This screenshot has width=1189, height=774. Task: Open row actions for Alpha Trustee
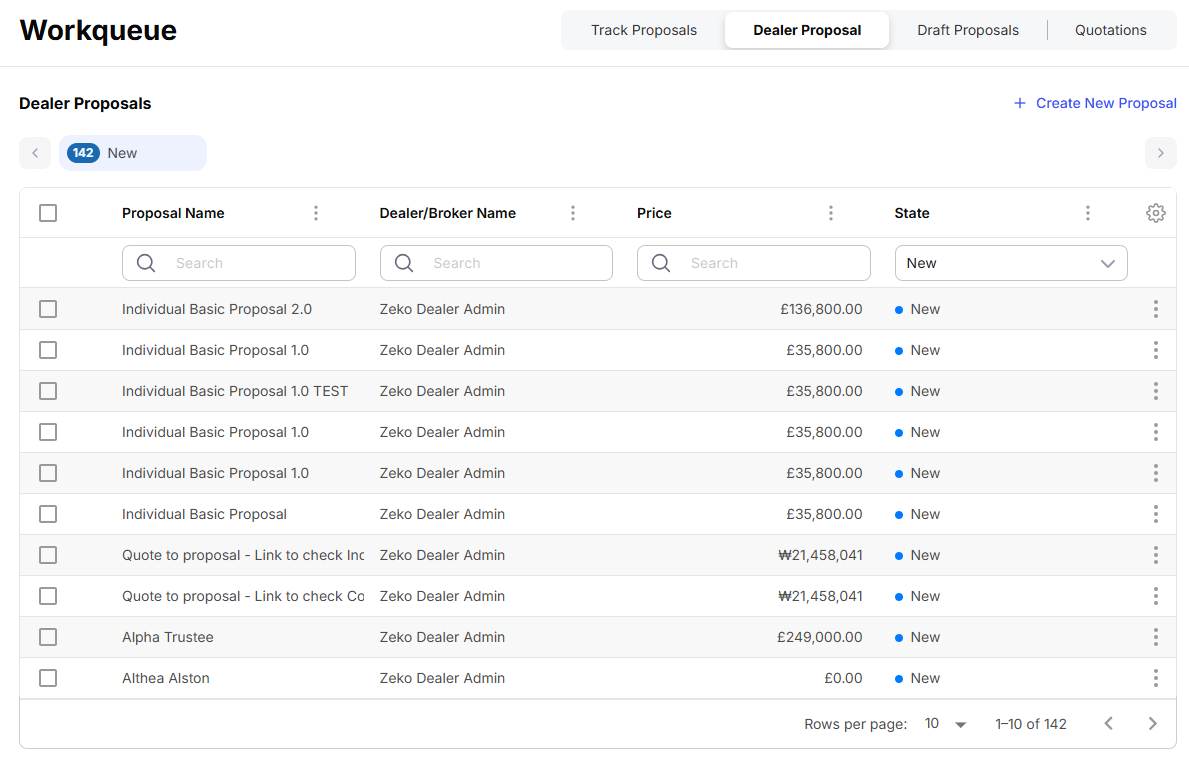pos(1156,636)
